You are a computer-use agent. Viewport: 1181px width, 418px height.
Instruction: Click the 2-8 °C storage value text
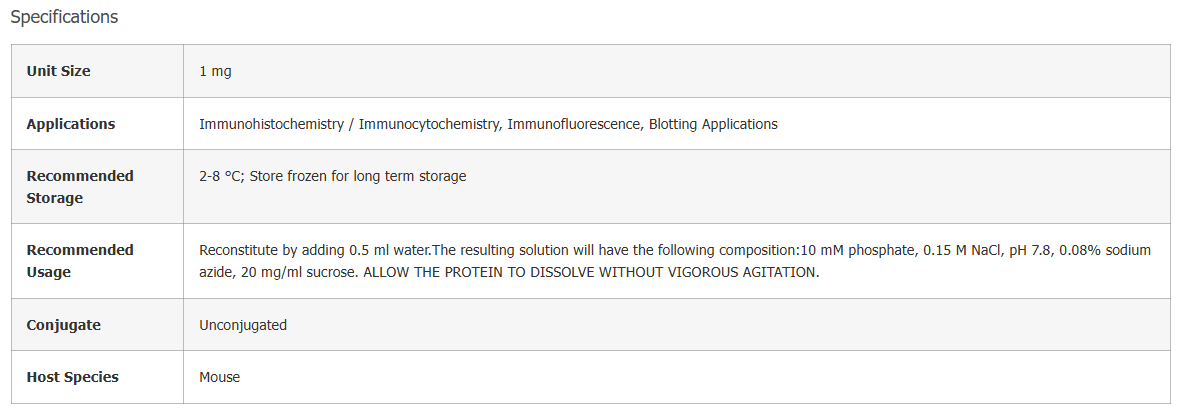(x=221, y=176)
